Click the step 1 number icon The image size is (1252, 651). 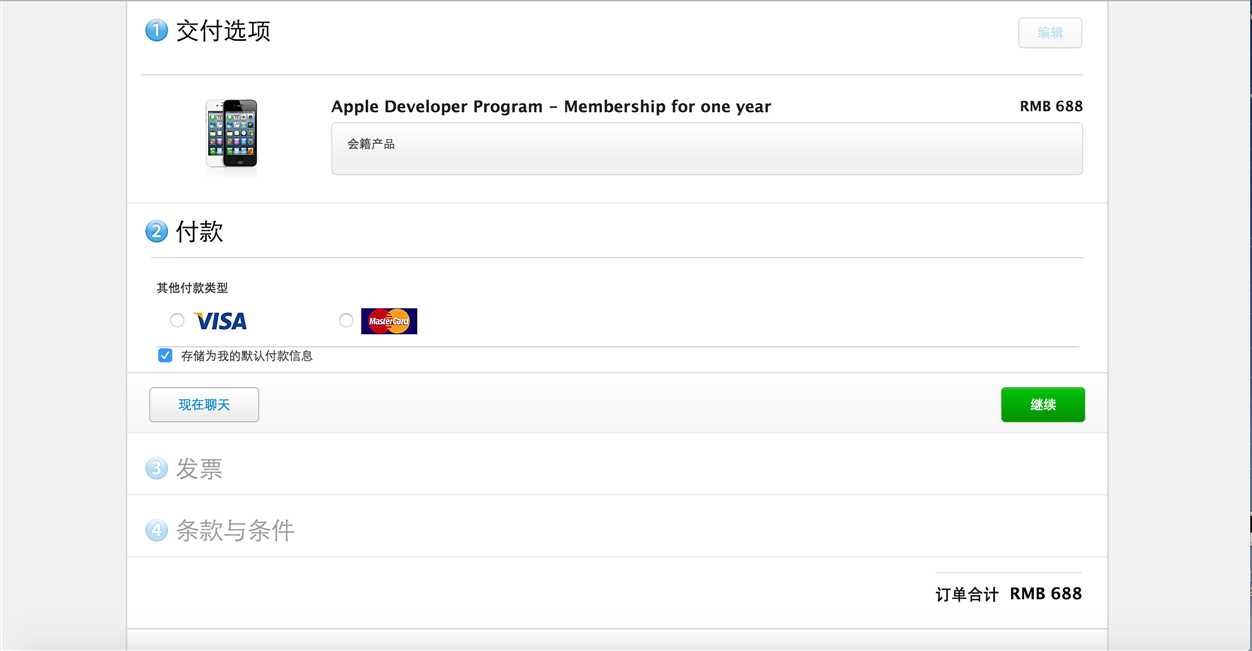coord(156,31)
